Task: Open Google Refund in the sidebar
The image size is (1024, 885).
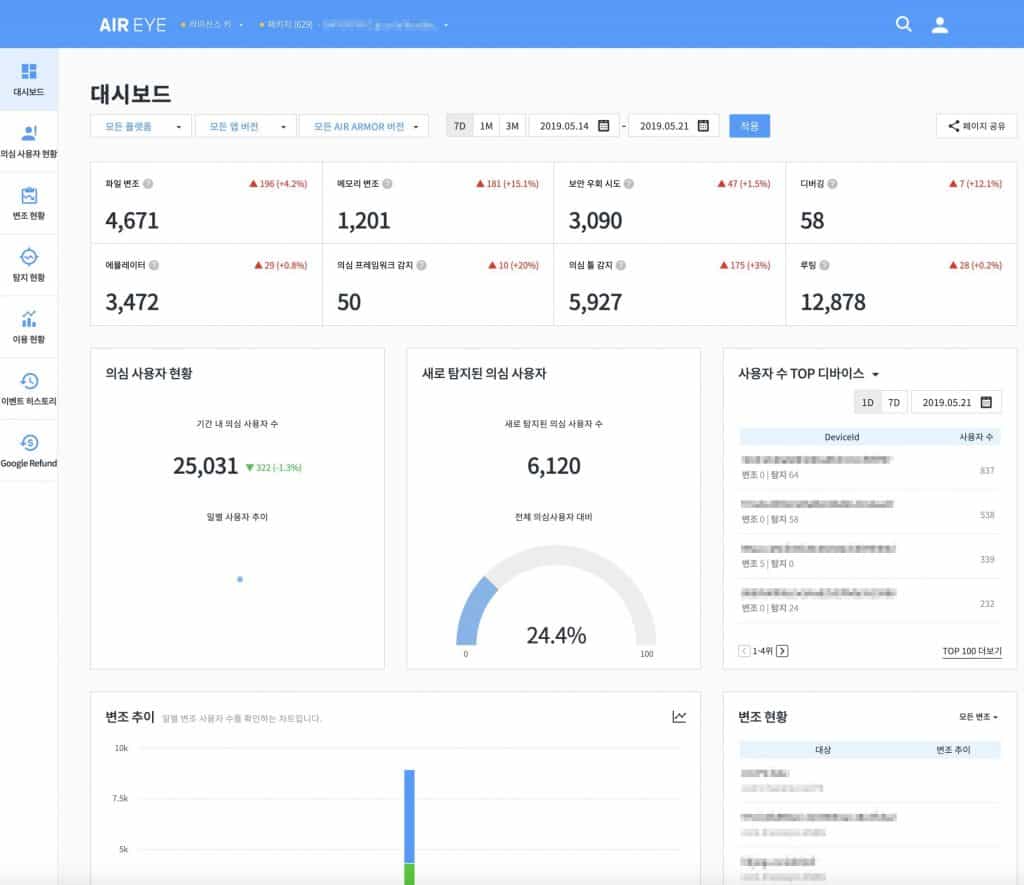Action: [29, 451]
